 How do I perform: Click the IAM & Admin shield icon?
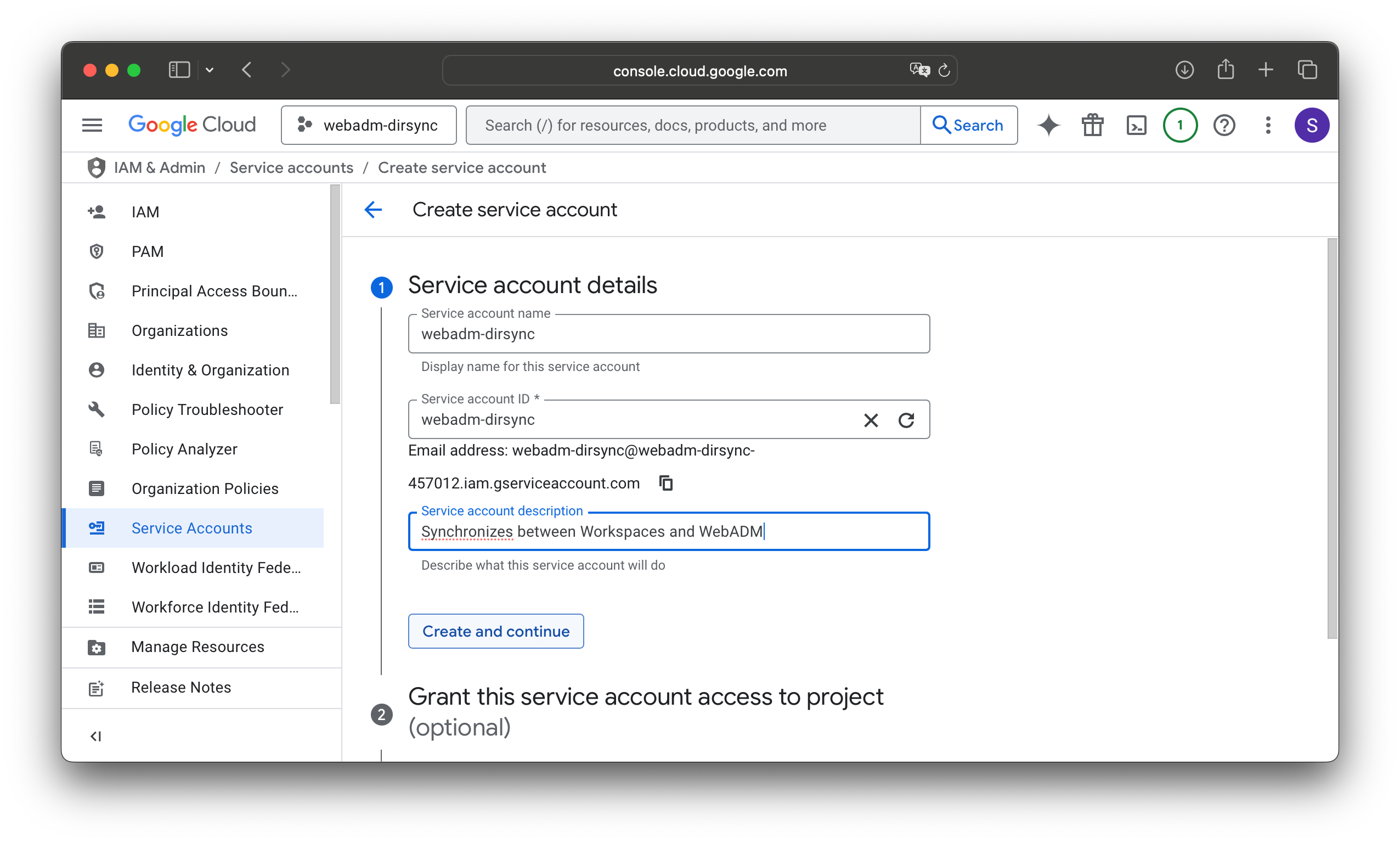click(x=96, y=167)
